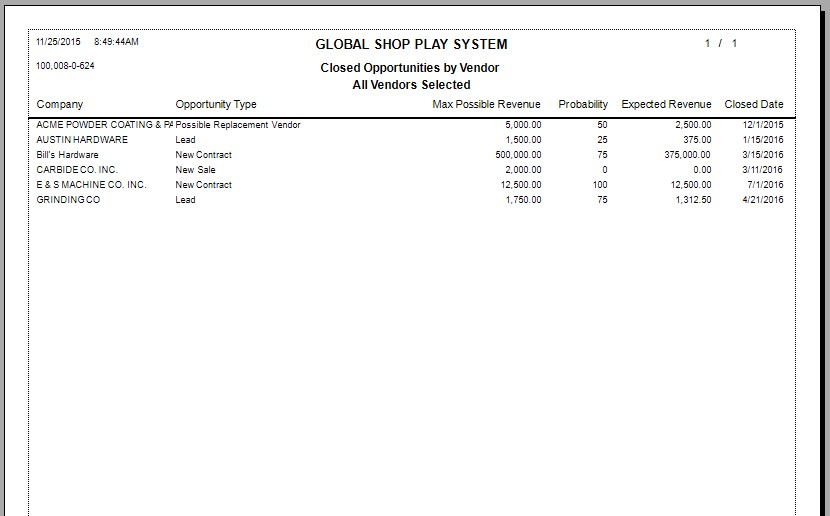
Task: Click the report code 100,008-0-624
Action: point(65,66)
